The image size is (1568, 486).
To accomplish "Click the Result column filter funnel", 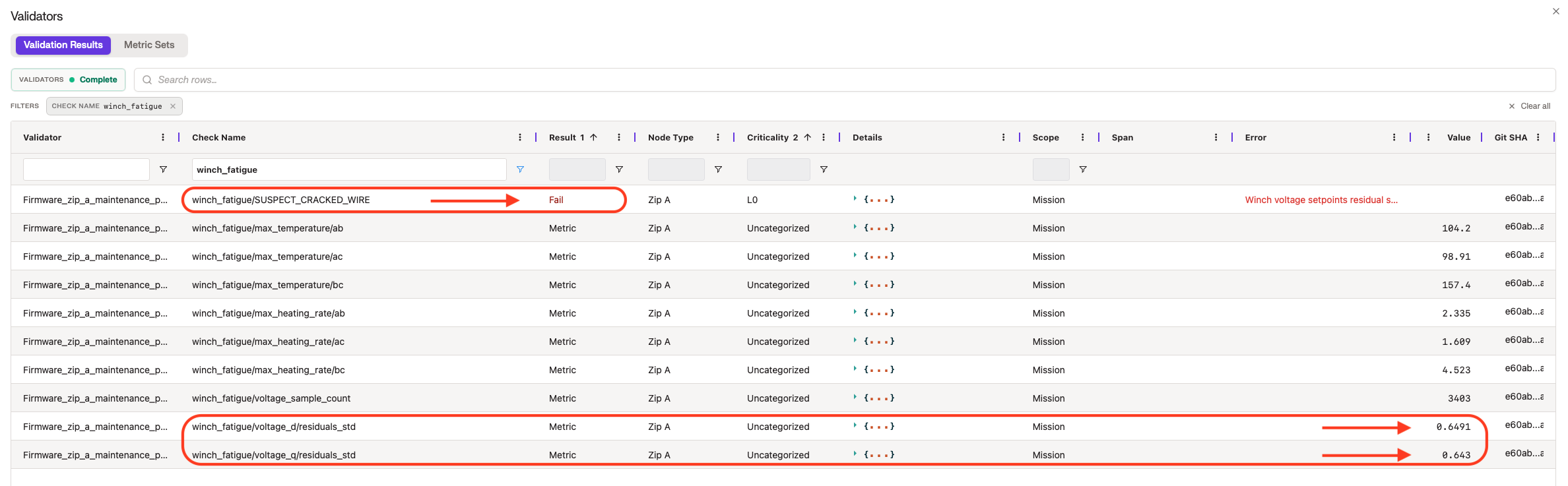I will [619, 169].
